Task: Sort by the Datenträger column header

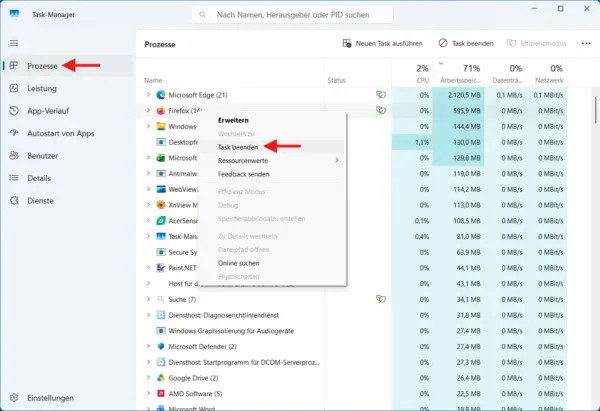Action: [x=505, y=73]
